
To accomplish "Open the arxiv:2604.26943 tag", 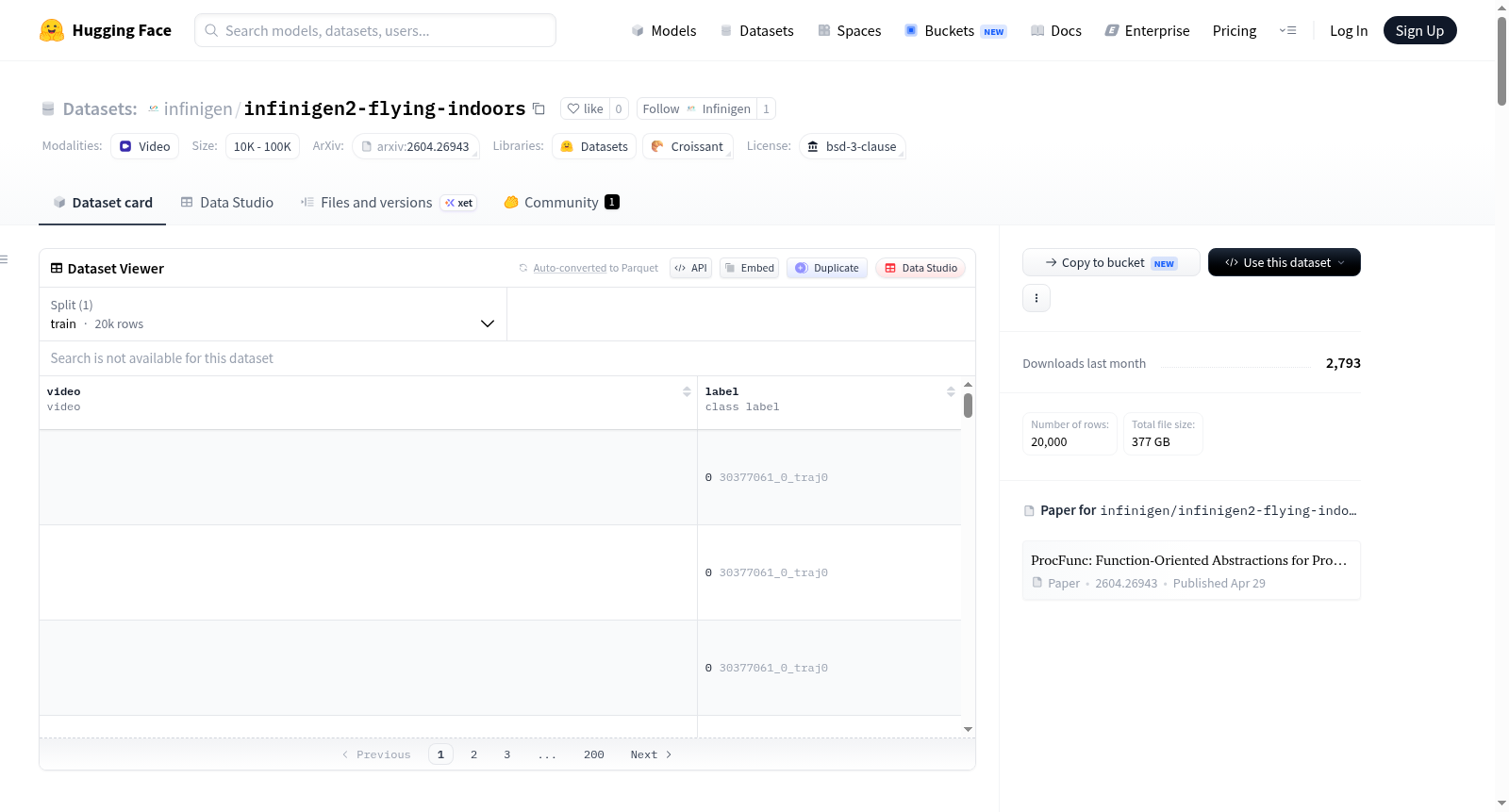I will (416, 146).
